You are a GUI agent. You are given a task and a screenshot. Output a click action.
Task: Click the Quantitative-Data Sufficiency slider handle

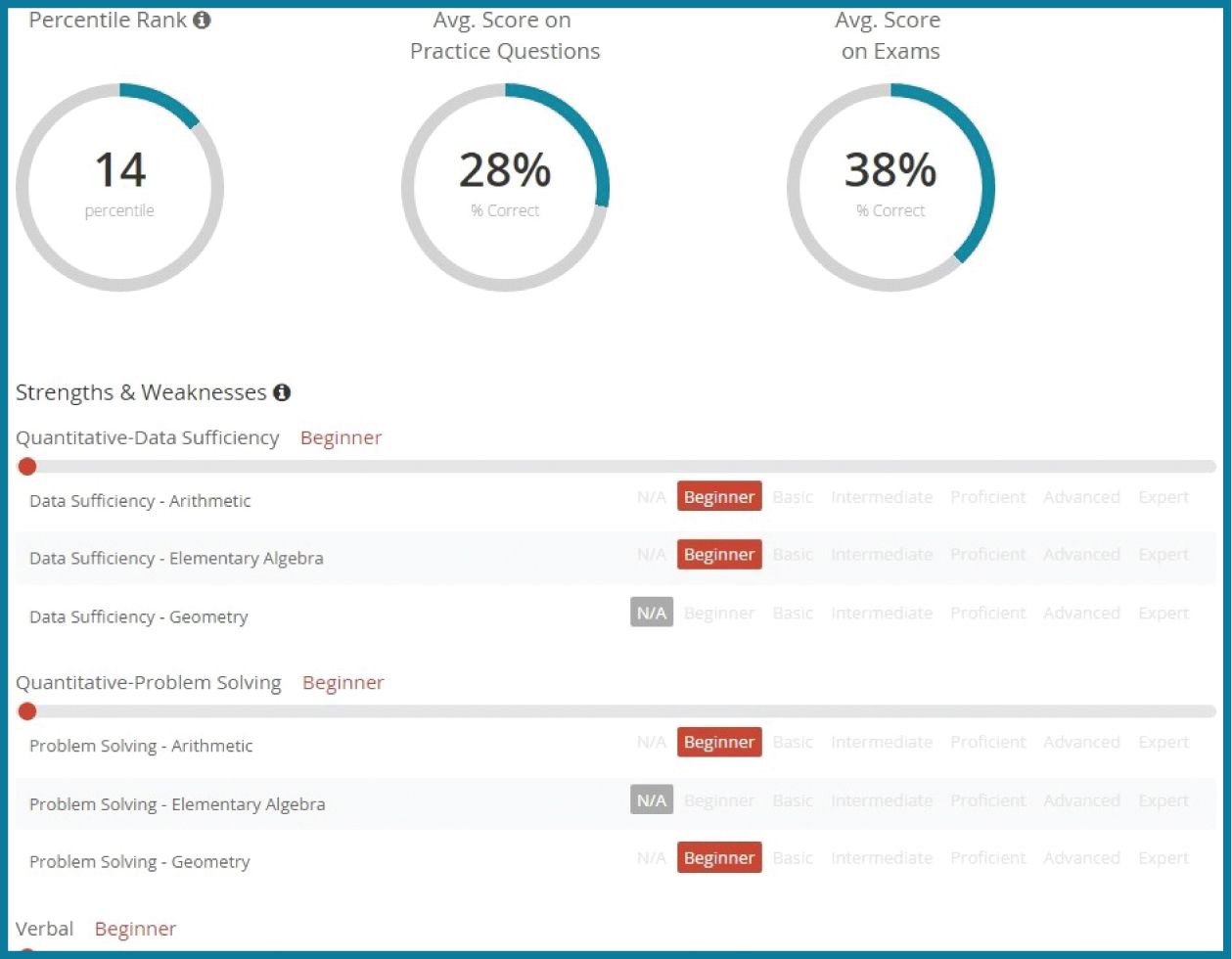[x=27, y=467]
